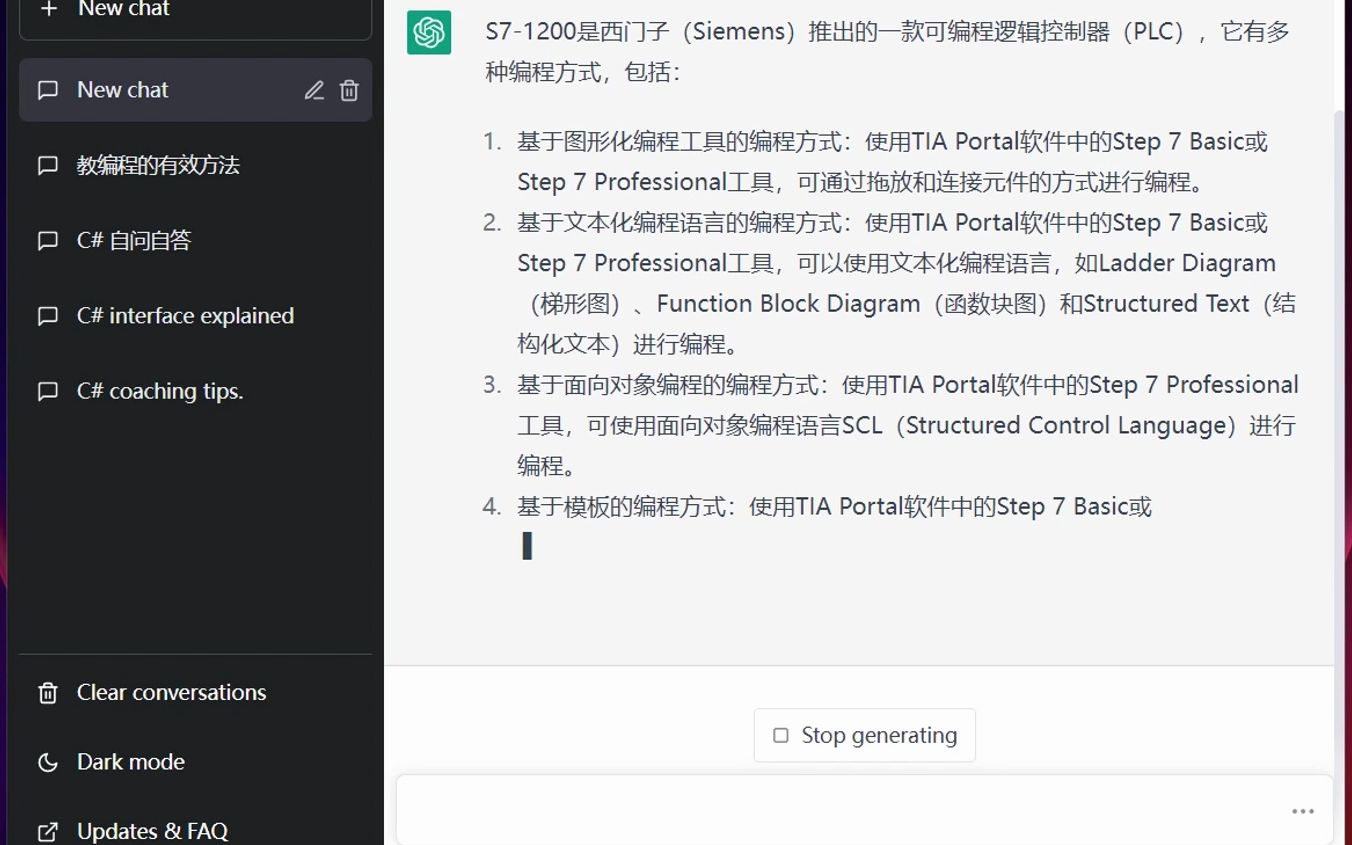The image size is (1352, 845).
Task: Click list item 3 text '基于面向对象编程的编程方式'
Action: click(x=668, y=385)
